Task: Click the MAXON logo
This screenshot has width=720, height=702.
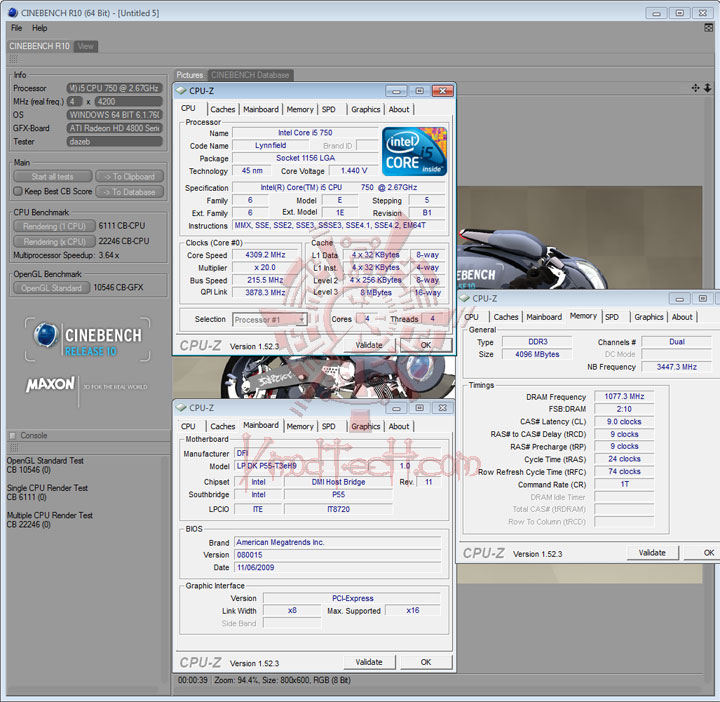Action: click(50, 384)
